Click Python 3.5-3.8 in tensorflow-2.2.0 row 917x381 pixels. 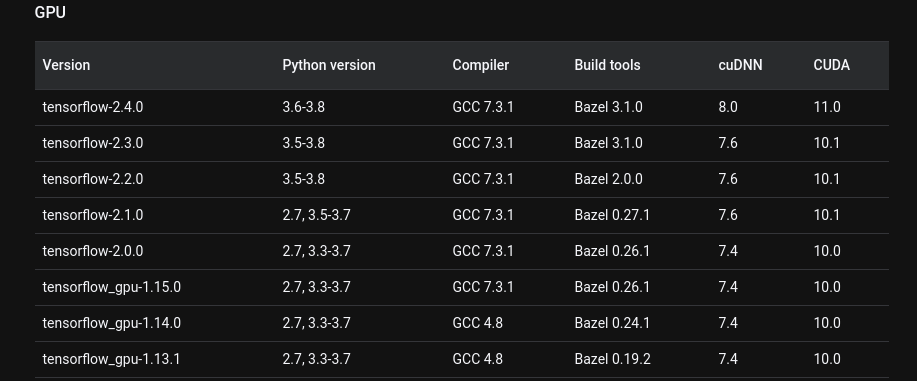304,179
